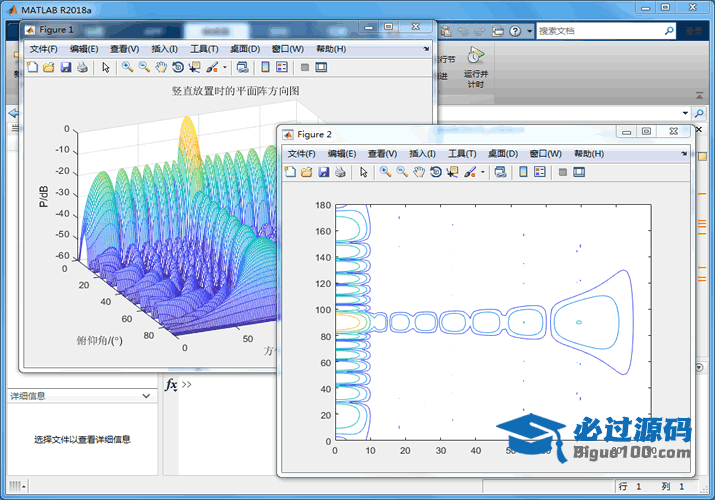Click Open File folder icon in Figure 1

tap(48, 67)
